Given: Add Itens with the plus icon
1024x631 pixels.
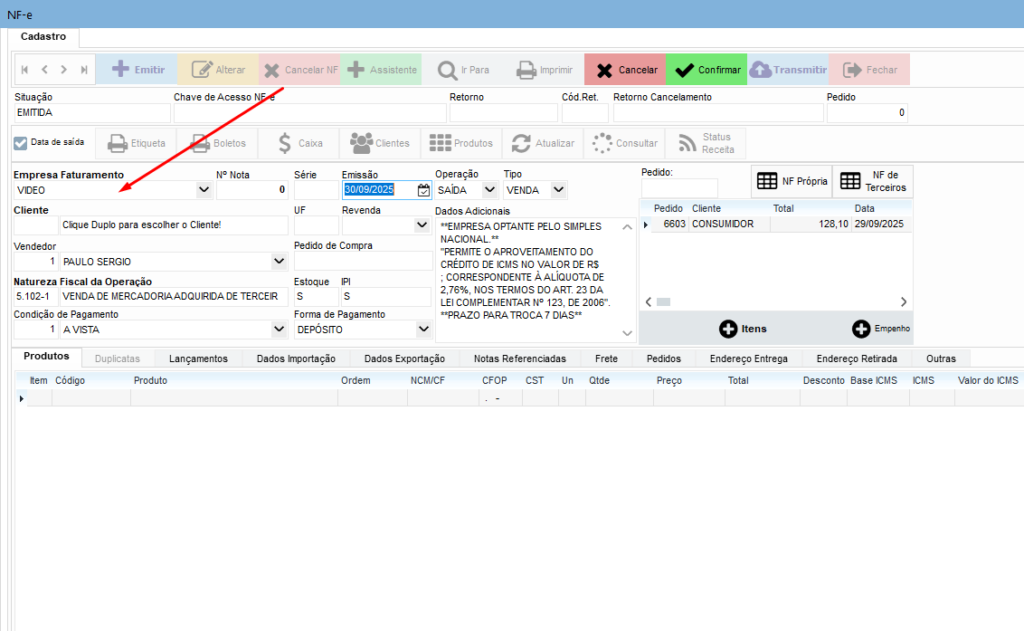Looking at the screenshot, I should point(743,329).
